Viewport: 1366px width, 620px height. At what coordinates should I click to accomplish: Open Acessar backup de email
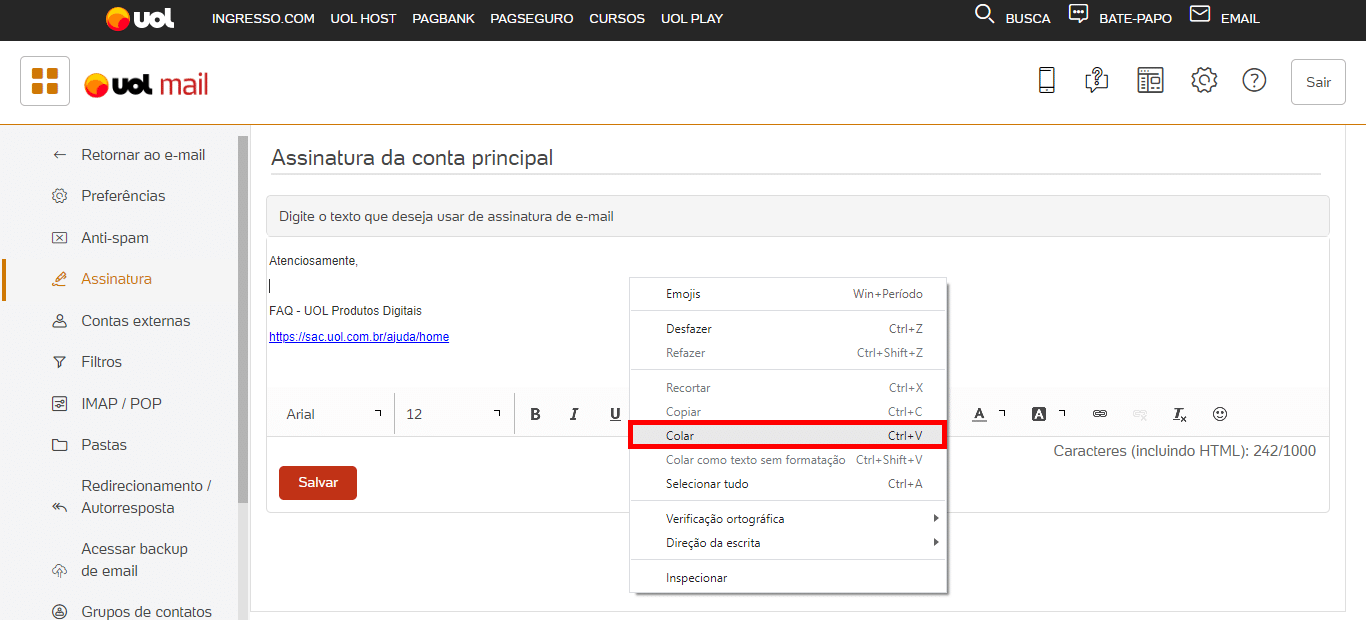119,560
